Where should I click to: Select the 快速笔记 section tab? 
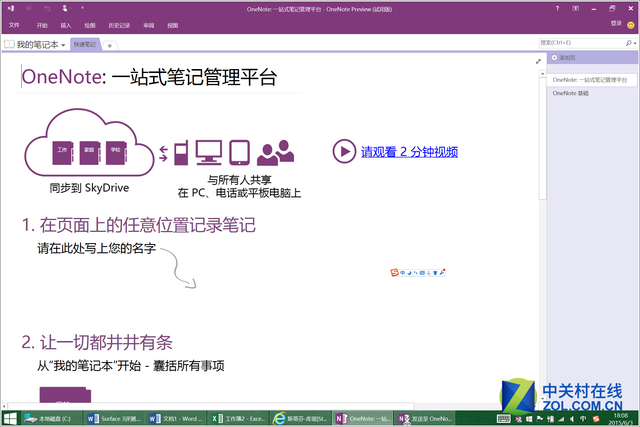85,44
